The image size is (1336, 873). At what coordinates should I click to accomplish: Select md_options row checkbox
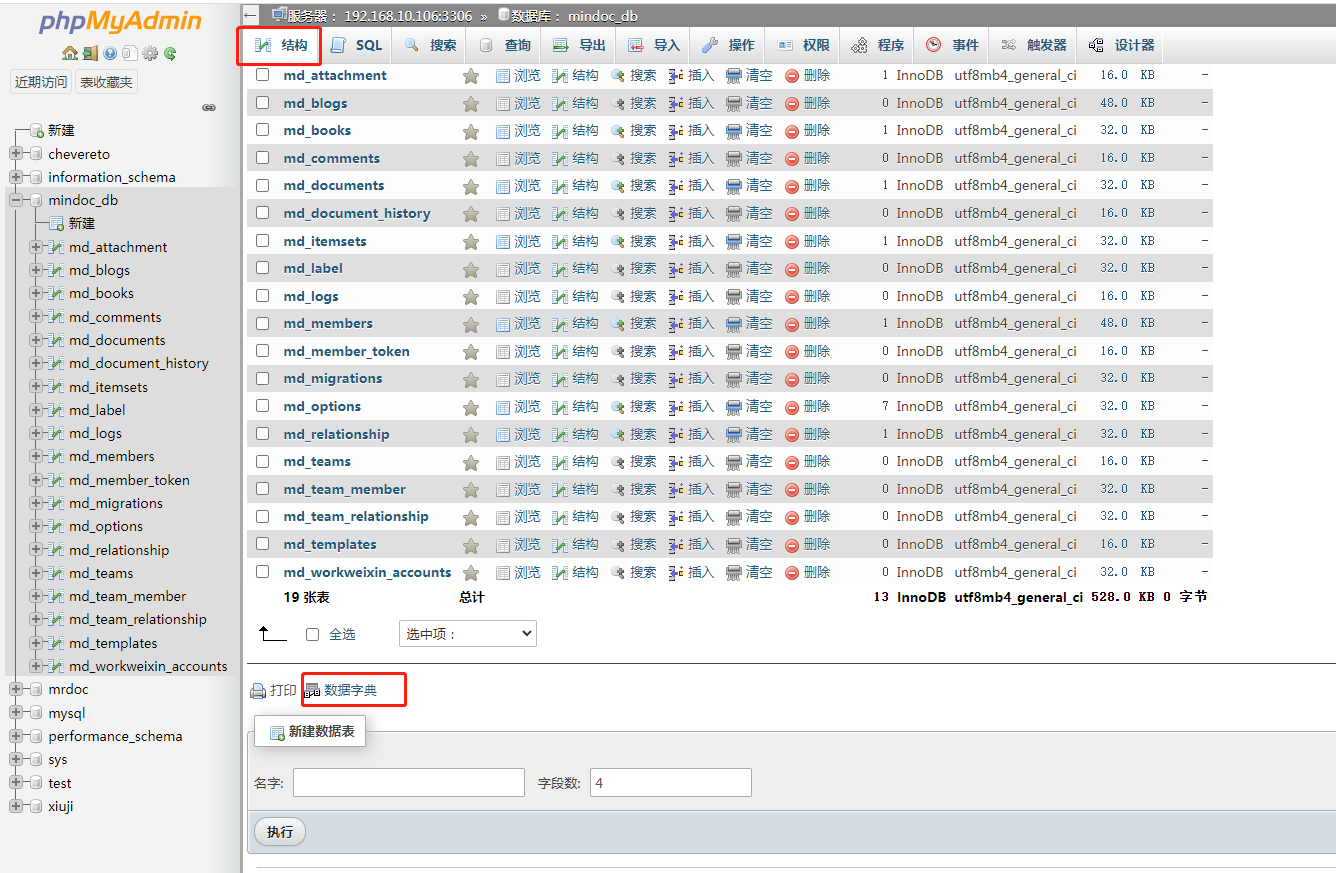(x=263, y=405)
